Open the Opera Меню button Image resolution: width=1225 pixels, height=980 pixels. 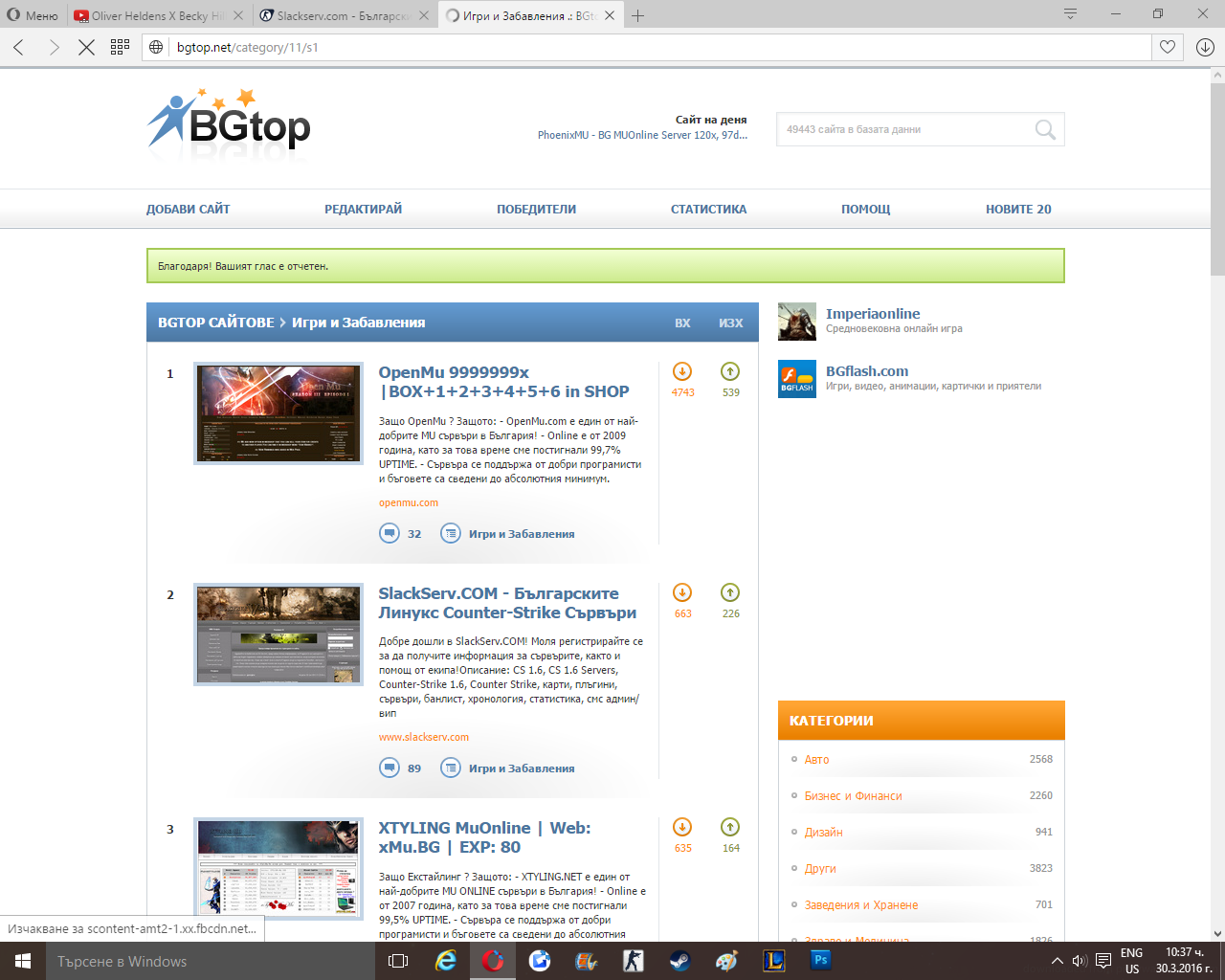coord(32,15)
